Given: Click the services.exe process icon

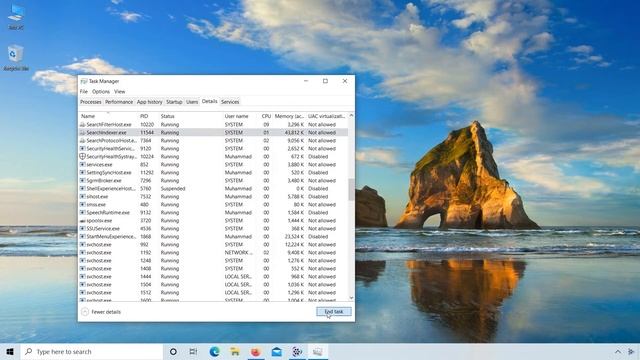Looking at the screenshot, I should click(x=82, y=164).
